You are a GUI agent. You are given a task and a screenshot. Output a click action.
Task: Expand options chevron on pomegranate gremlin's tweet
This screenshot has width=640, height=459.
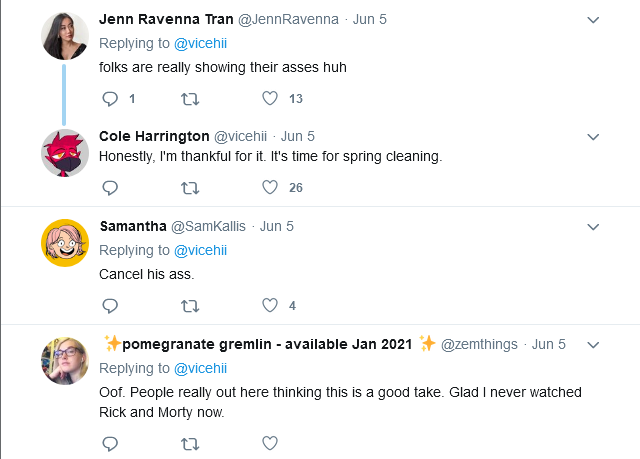(x=593, y=345)
